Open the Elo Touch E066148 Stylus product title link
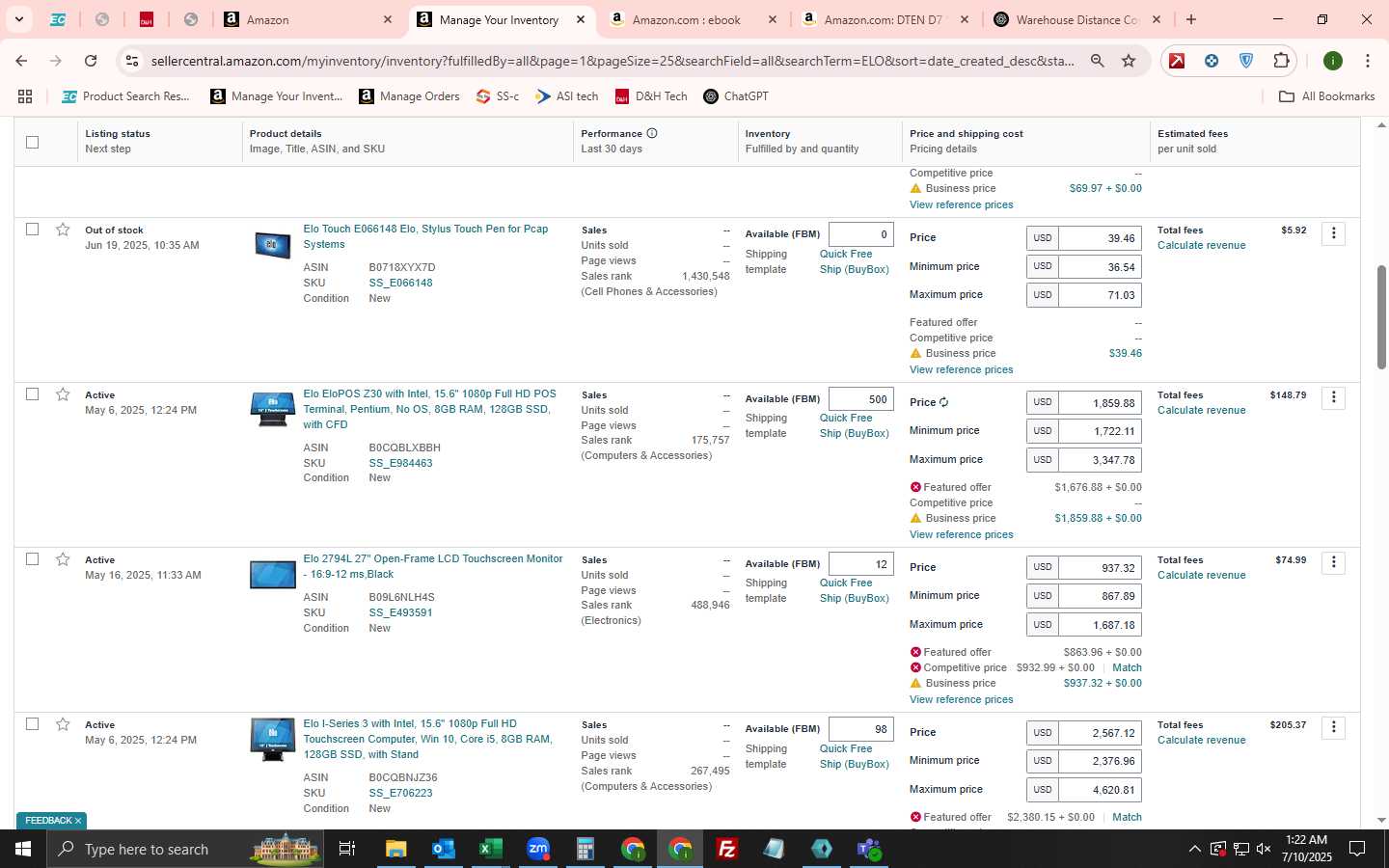Screen dimensions: 1389x868 425,237
